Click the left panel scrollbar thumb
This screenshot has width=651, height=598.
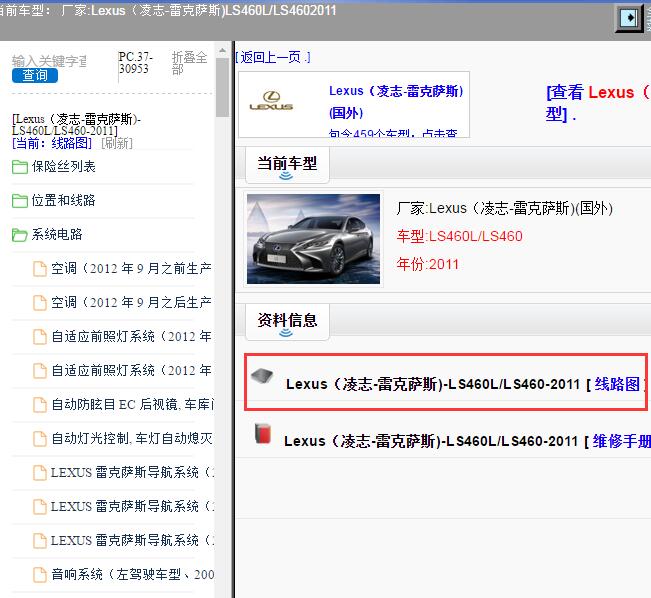[223, 88]
